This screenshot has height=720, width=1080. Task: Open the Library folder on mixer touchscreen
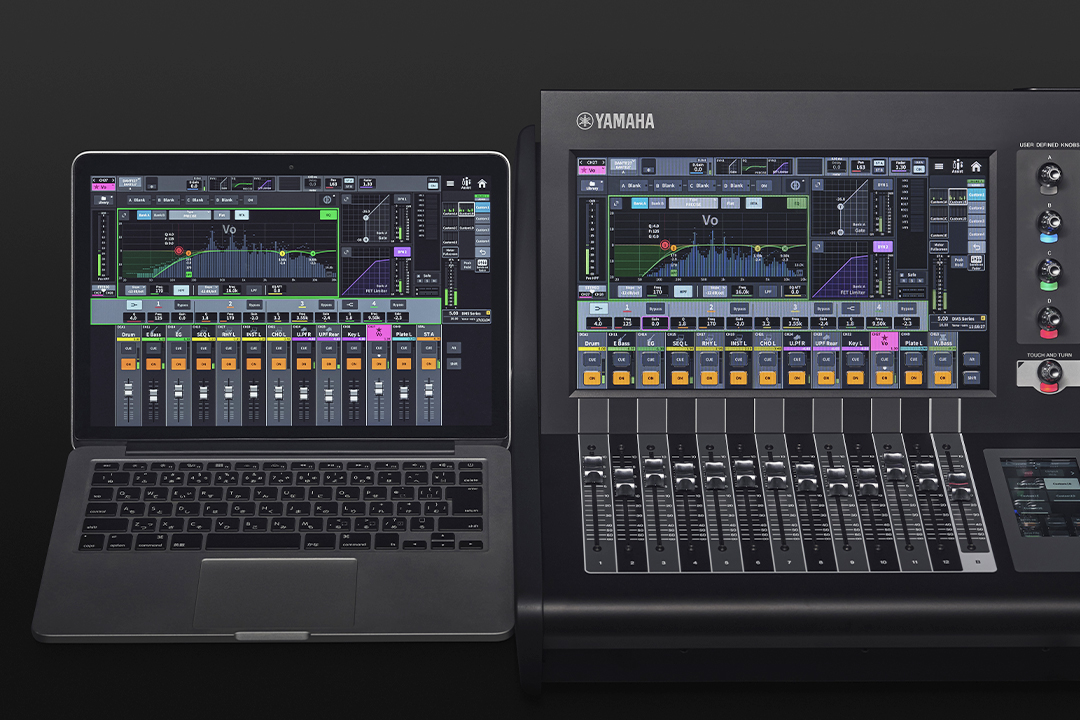(x=592, y=185)
